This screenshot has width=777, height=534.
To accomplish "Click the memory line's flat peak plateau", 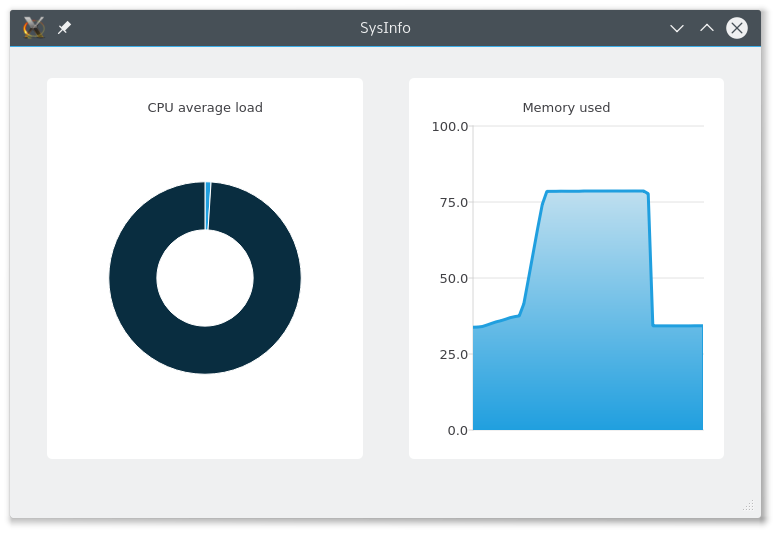I will [x=597, y=191].
